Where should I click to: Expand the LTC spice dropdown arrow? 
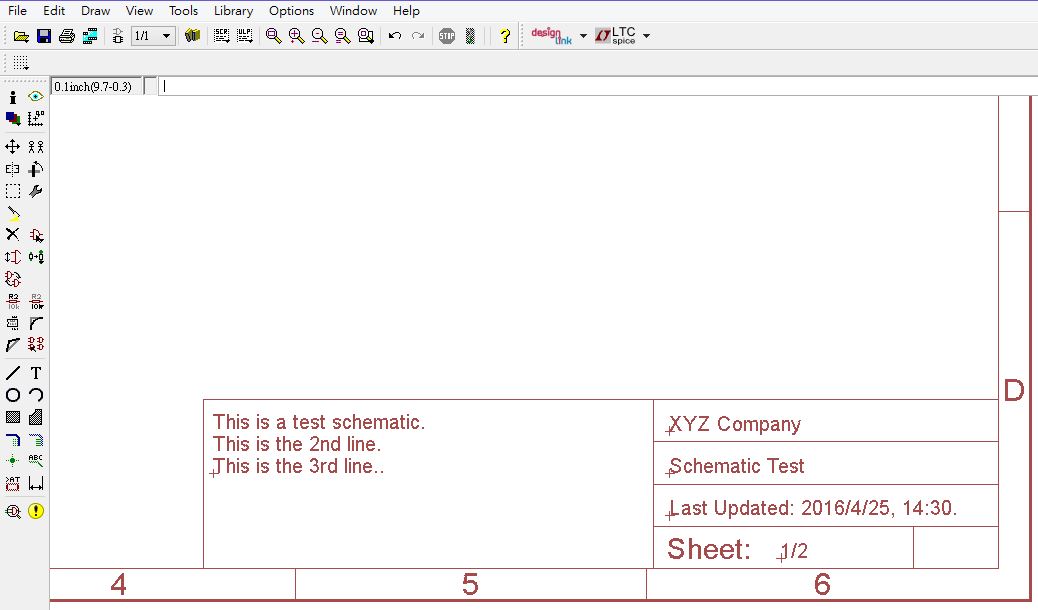pos(647,36)
